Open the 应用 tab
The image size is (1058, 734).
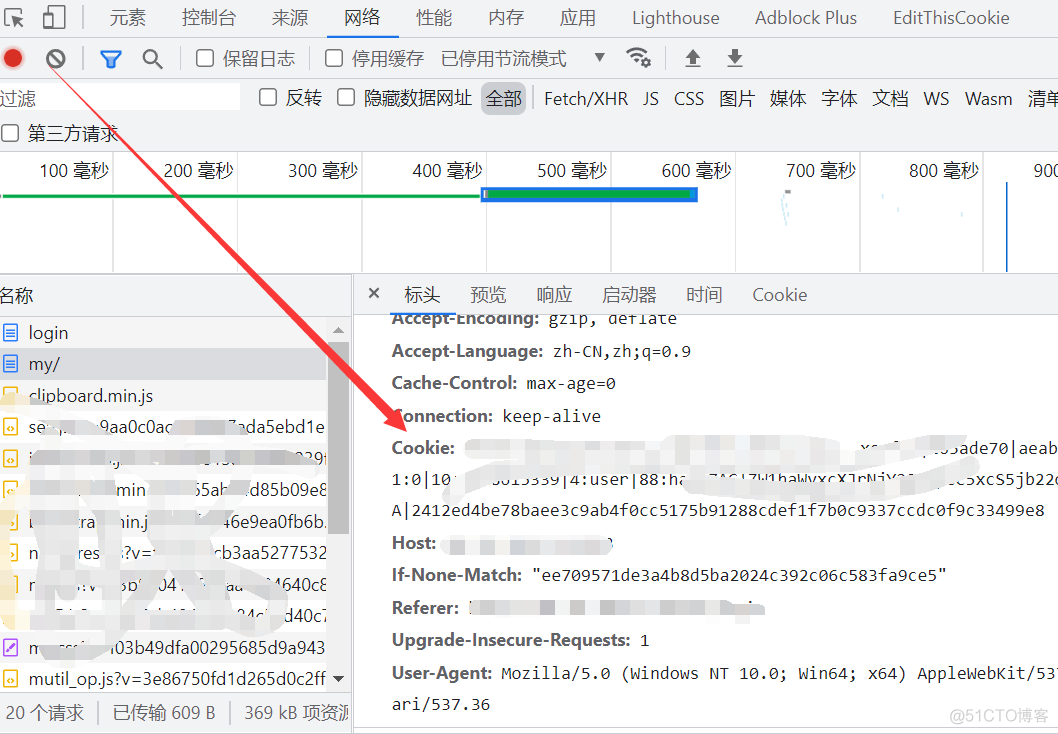coord(578,18)
